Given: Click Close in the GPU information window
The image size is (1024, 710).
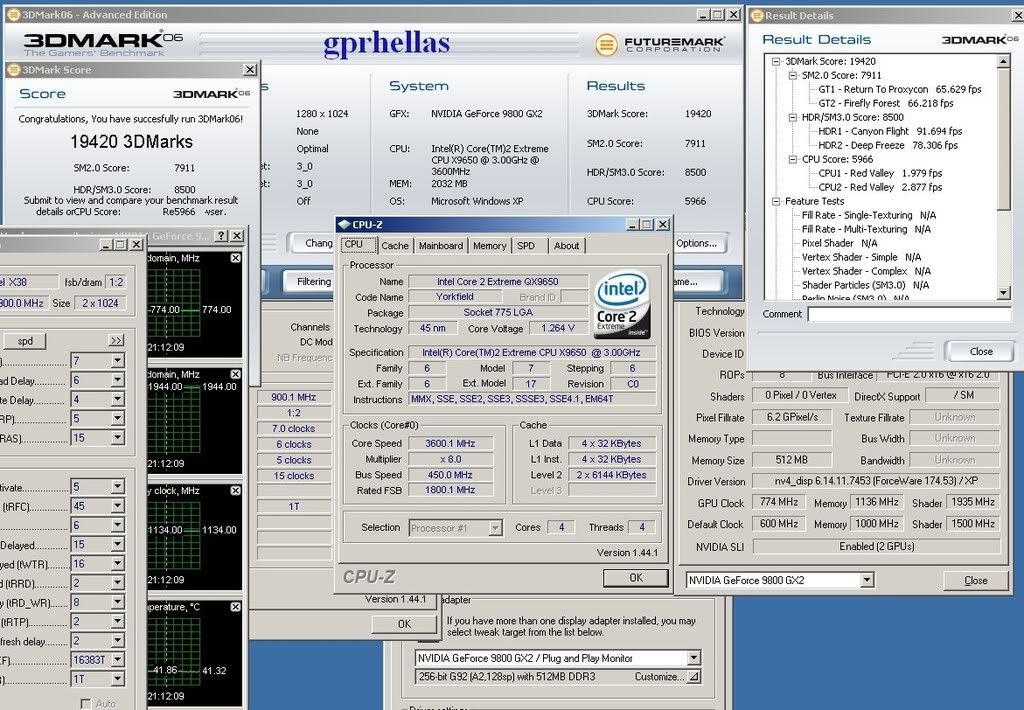Looking at the screenshot, I should click(x=975, y=580).
